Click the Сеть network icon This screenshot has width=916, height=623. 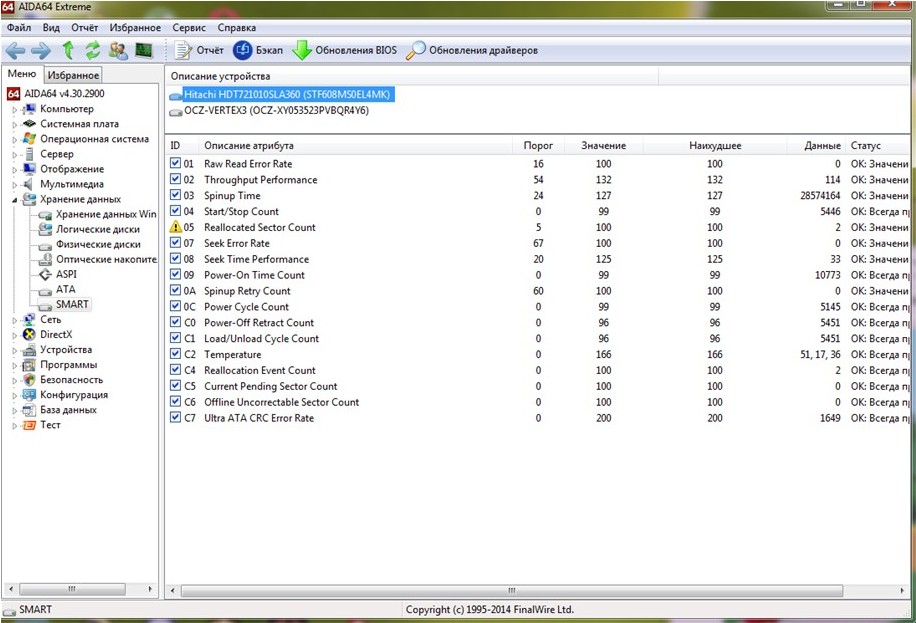click(x=29, y=320)
